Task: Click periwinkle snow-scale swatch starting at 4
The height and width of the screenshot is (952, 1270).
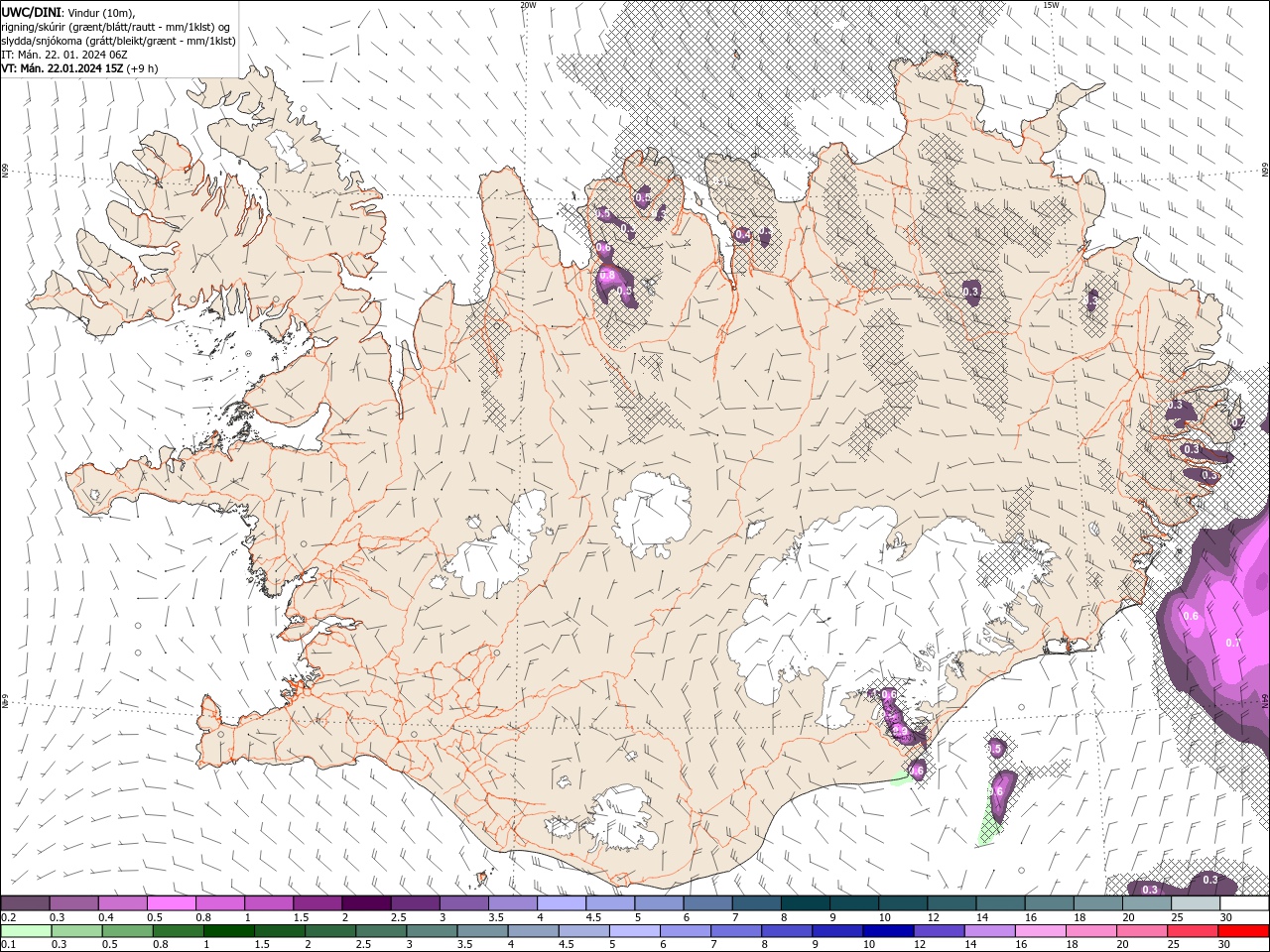Action: 561,903
